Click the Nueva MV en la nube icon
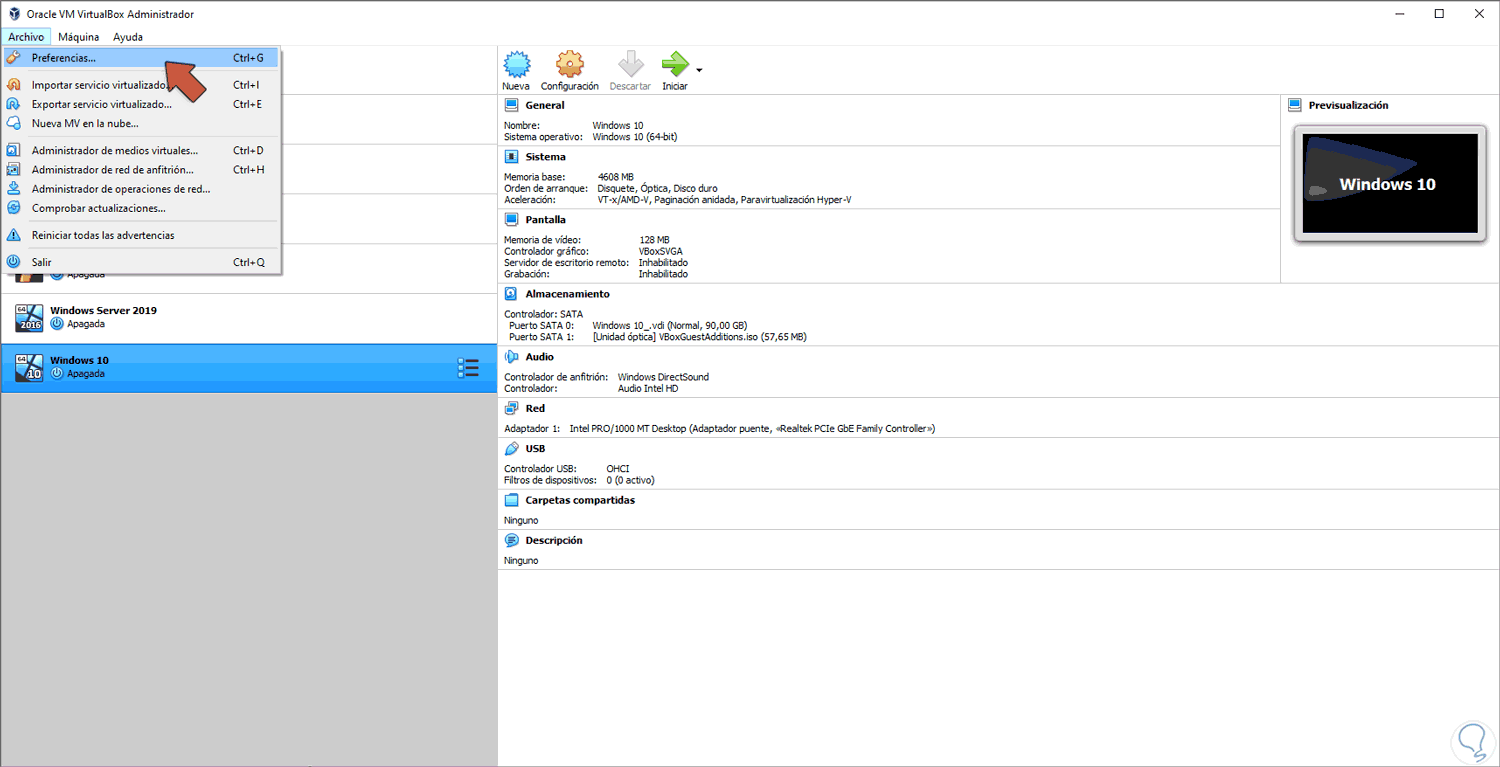 pos(14,123)
